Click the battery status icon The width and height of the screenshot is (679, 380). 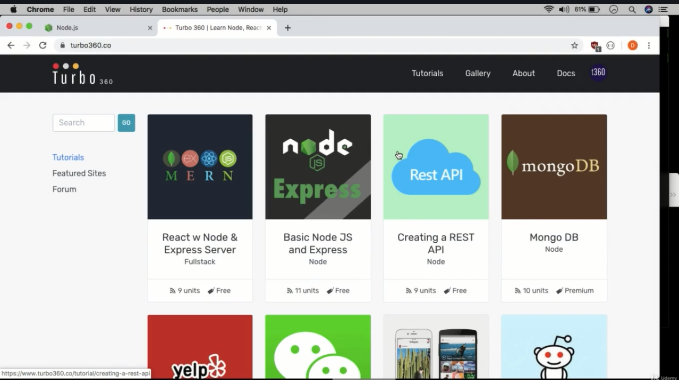click(594, 9)
